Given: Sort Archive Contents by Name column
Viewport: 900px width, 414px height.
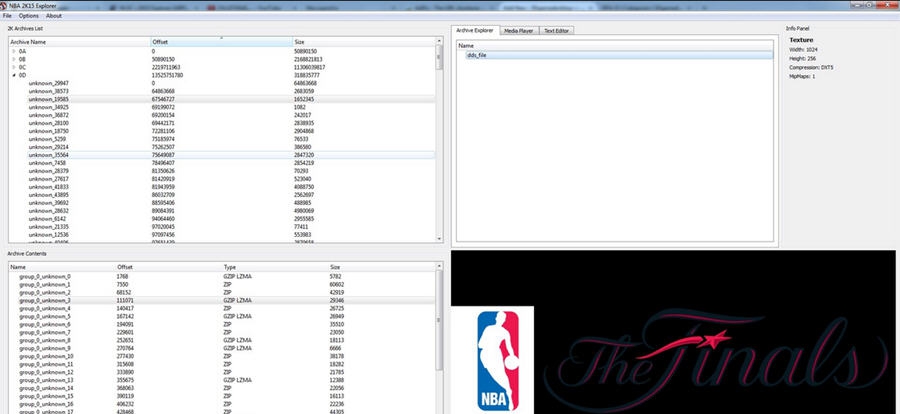Looking at the screenshot, I should [61, 267].
